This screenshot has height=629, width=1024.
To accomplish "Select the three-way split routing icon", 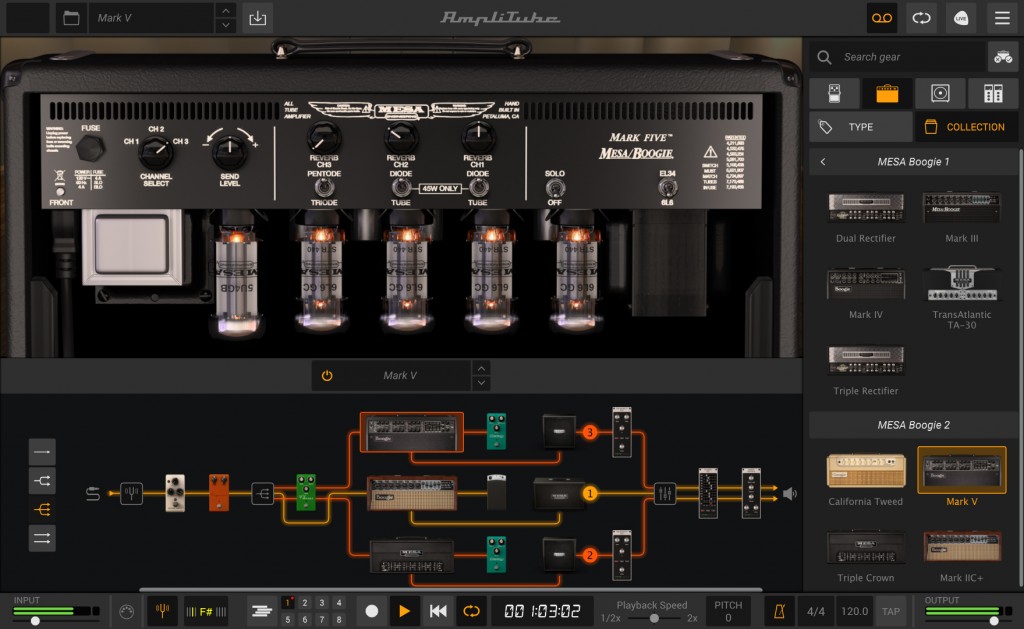I will [42, 509].
